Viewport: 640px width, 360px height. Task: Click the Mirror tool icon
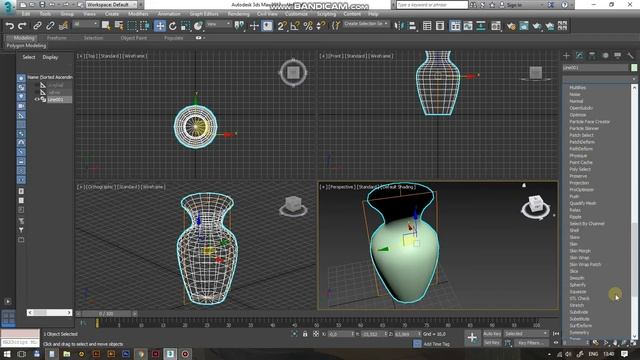click(x=399, y=26)
